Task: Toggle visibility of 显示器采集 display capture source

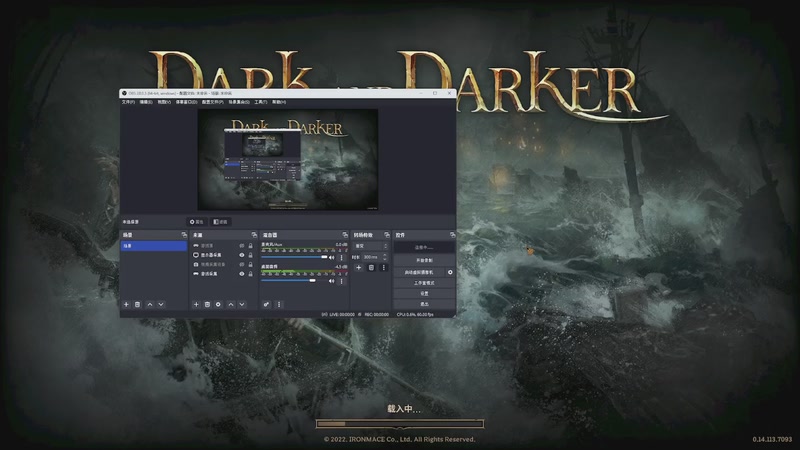Action: point(242,255)
